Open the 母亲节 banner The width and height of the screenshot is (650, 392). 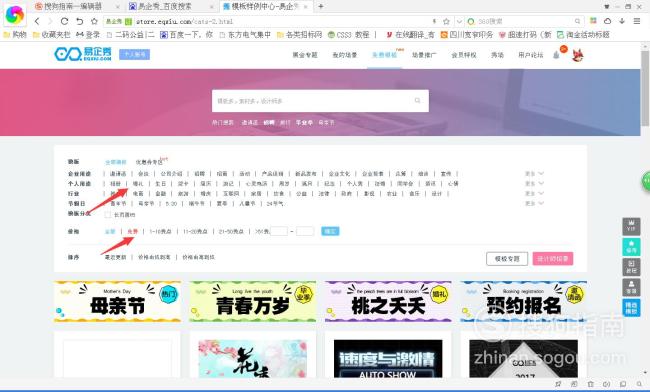[117, 301]
